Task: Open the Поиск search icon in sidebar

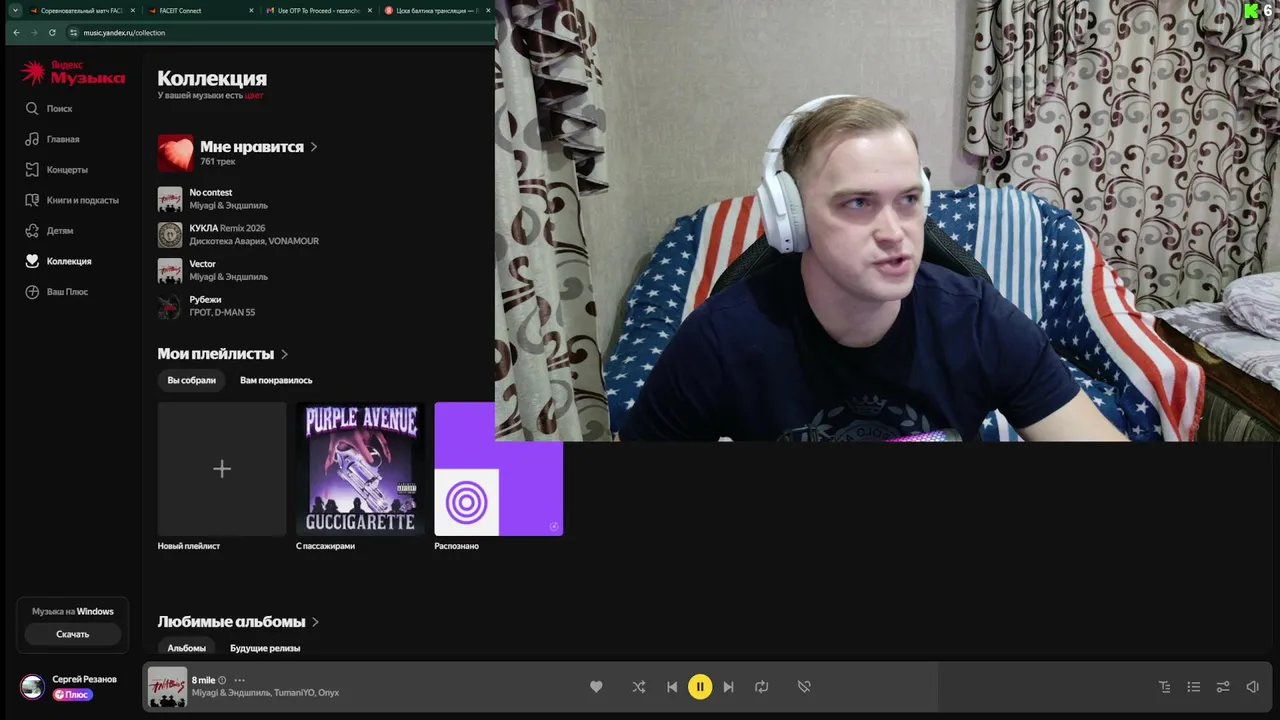Action: pos(32,108)
